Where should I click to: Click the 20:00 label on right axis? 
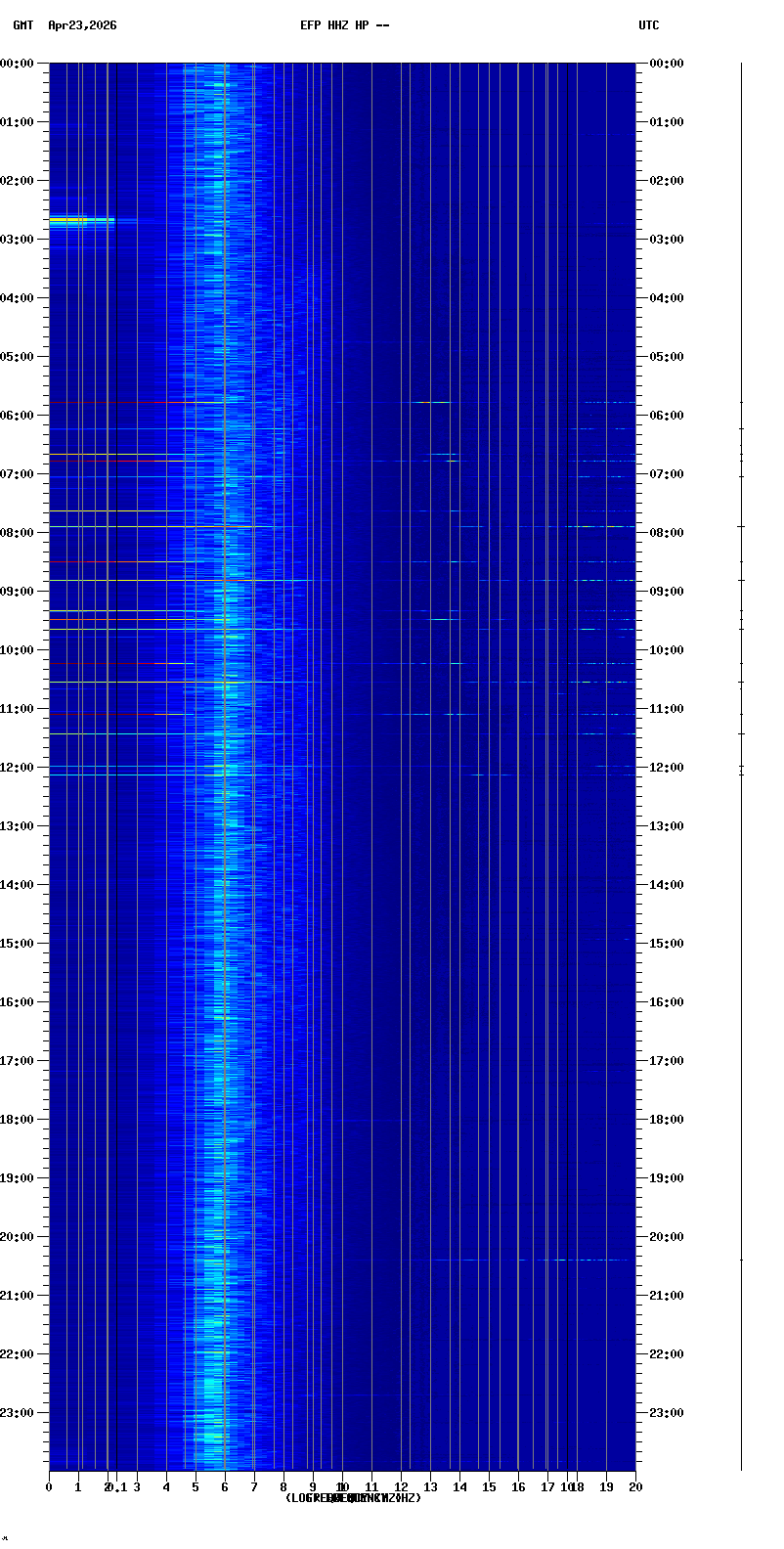tap(666, 1237)
